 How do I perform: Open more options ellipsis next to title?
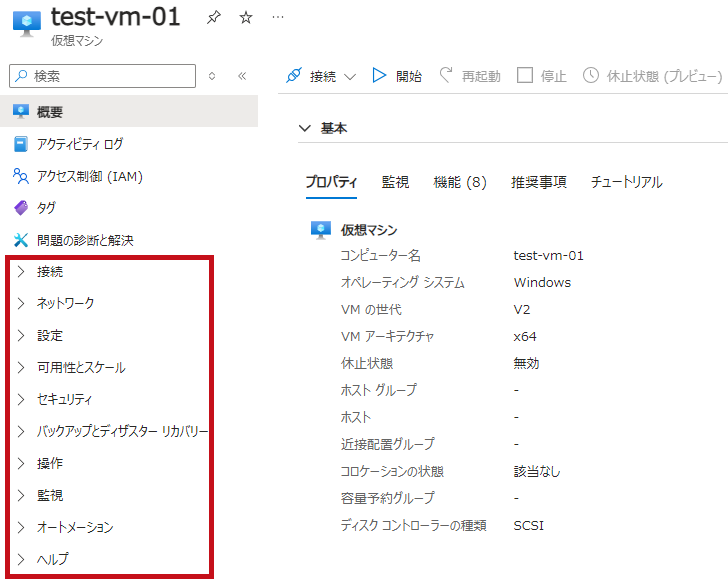(x=278, y=17)
